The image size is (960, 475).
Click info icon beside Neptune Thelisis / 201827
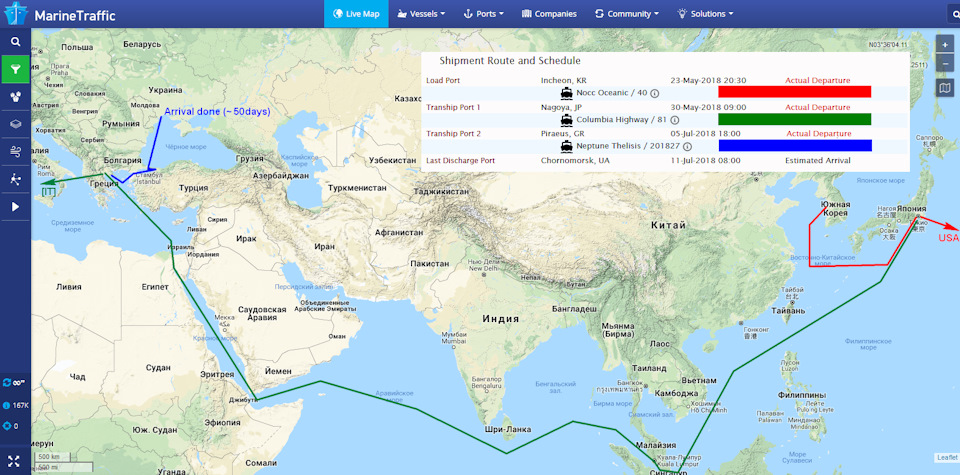tap(688, 146)
